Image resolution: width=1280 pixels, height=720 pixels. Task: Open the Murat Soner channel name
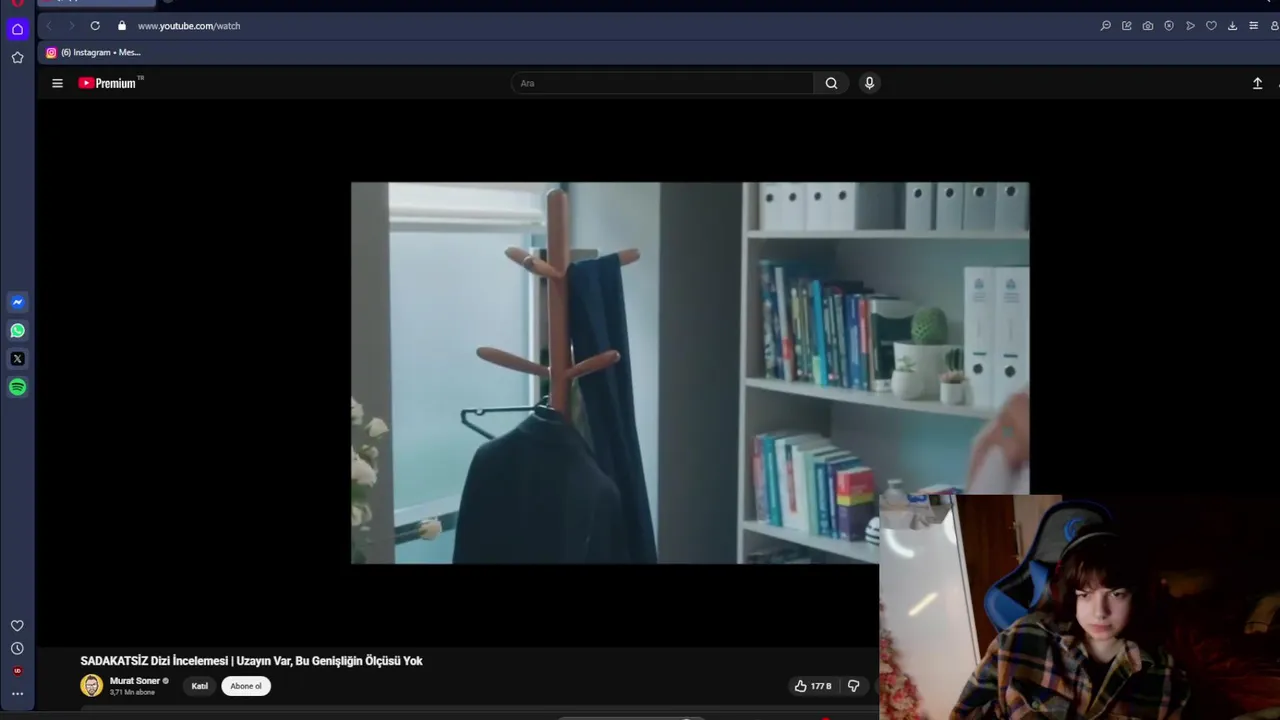click(135, 681)
